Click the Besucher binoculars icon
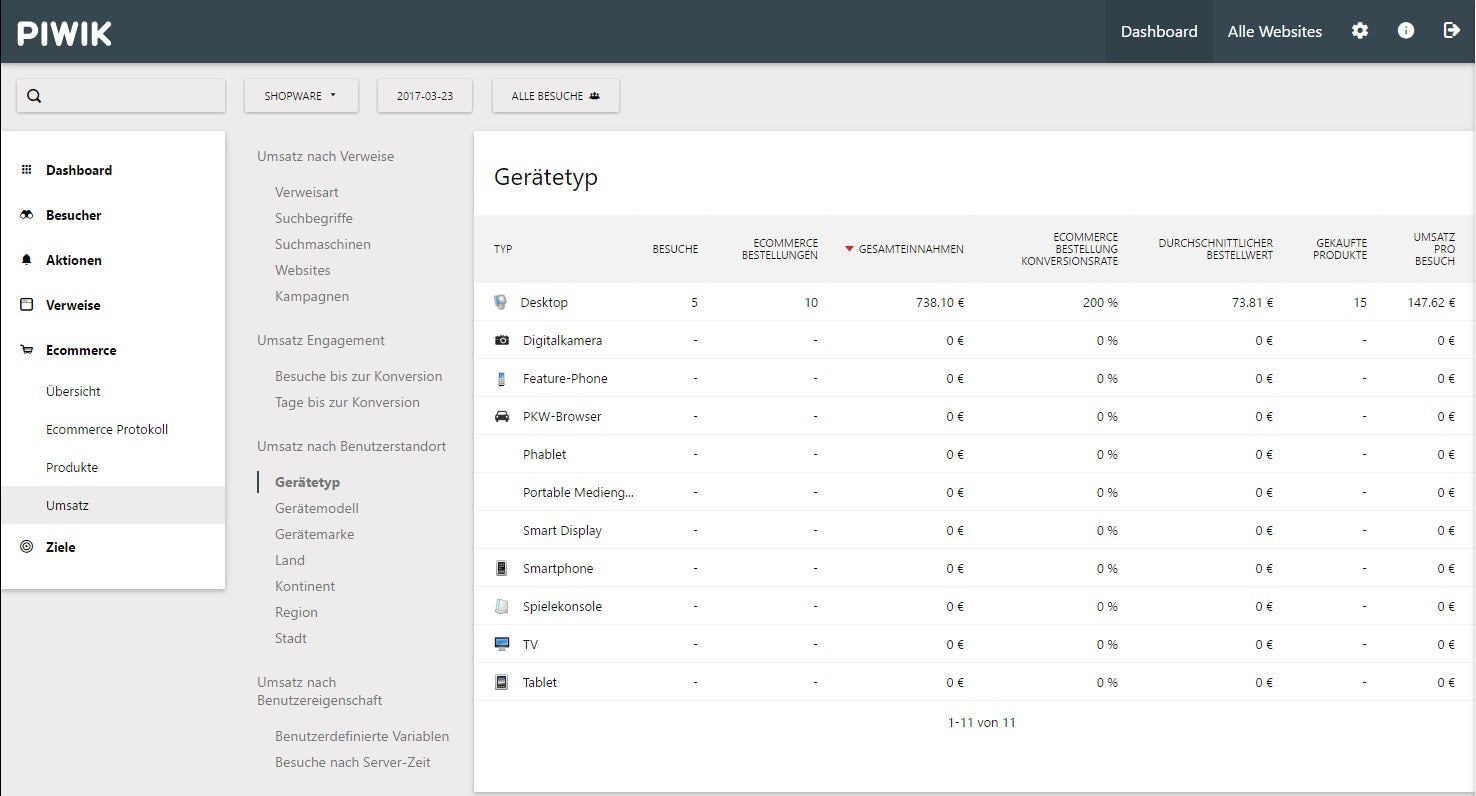1476x796 pixels. 27,215
